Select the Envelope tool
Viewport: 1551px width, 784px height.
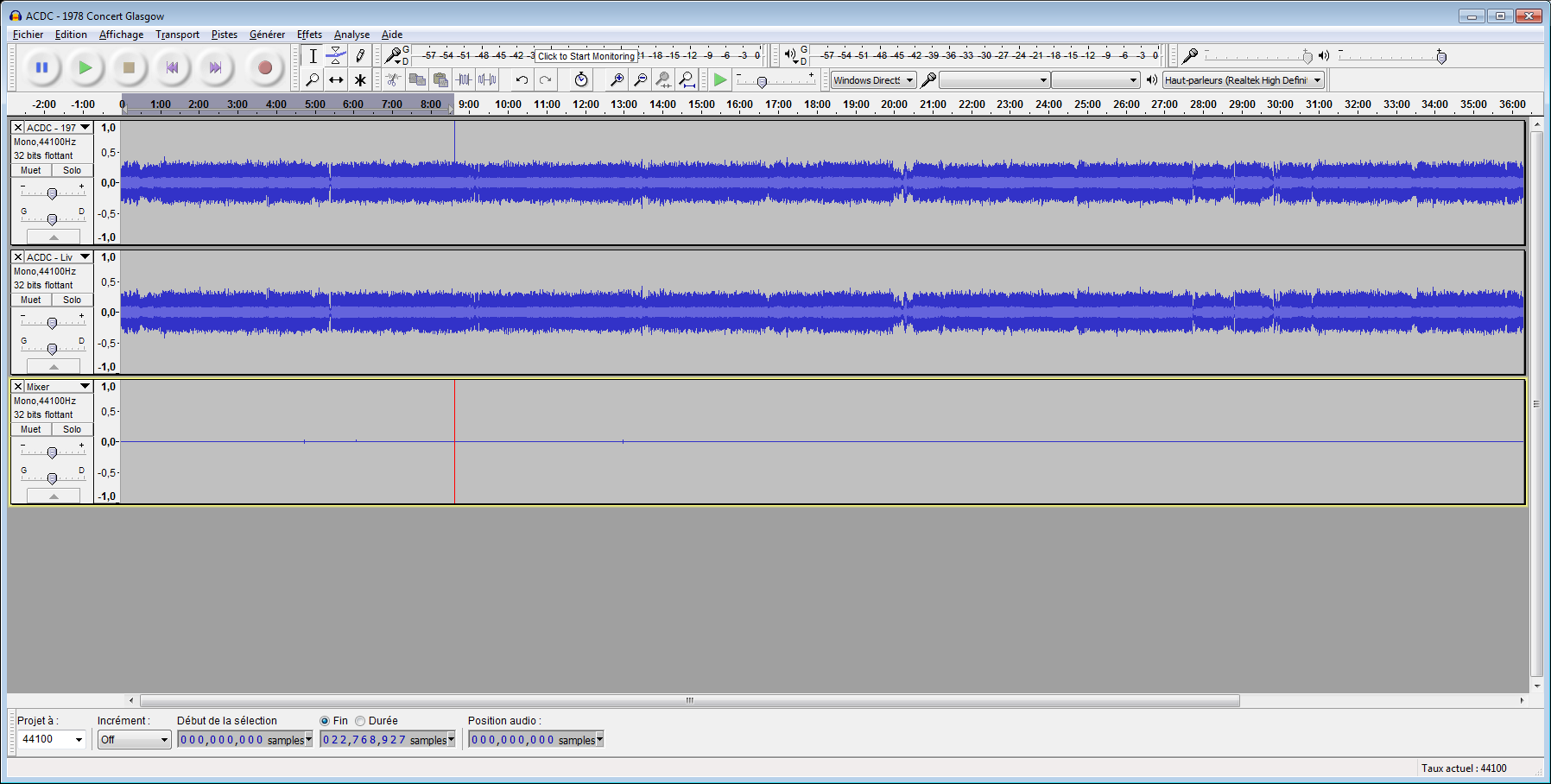point(336,56)
